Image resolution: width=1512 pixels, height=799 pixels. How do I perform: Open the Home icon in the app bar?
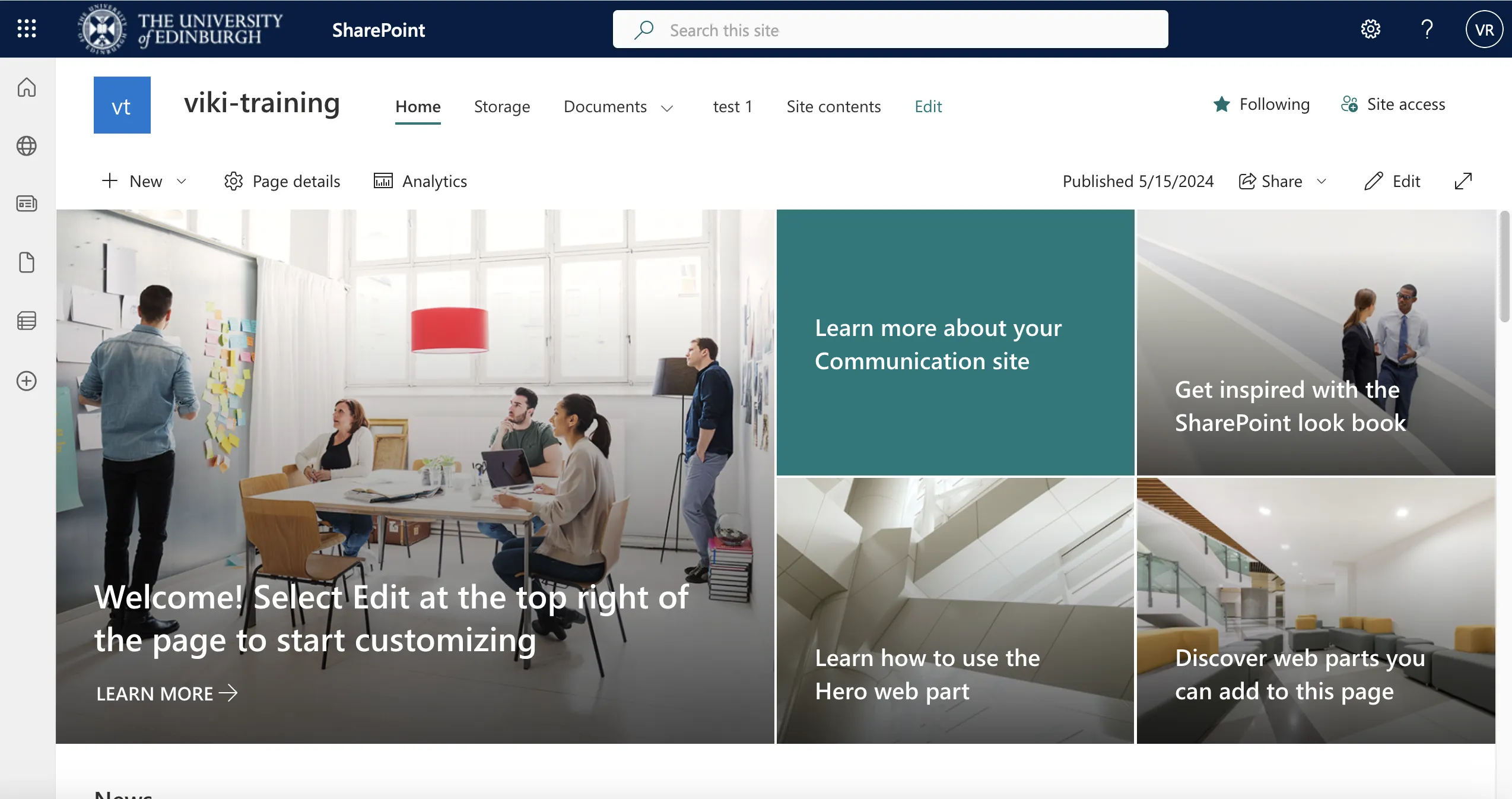27,88
